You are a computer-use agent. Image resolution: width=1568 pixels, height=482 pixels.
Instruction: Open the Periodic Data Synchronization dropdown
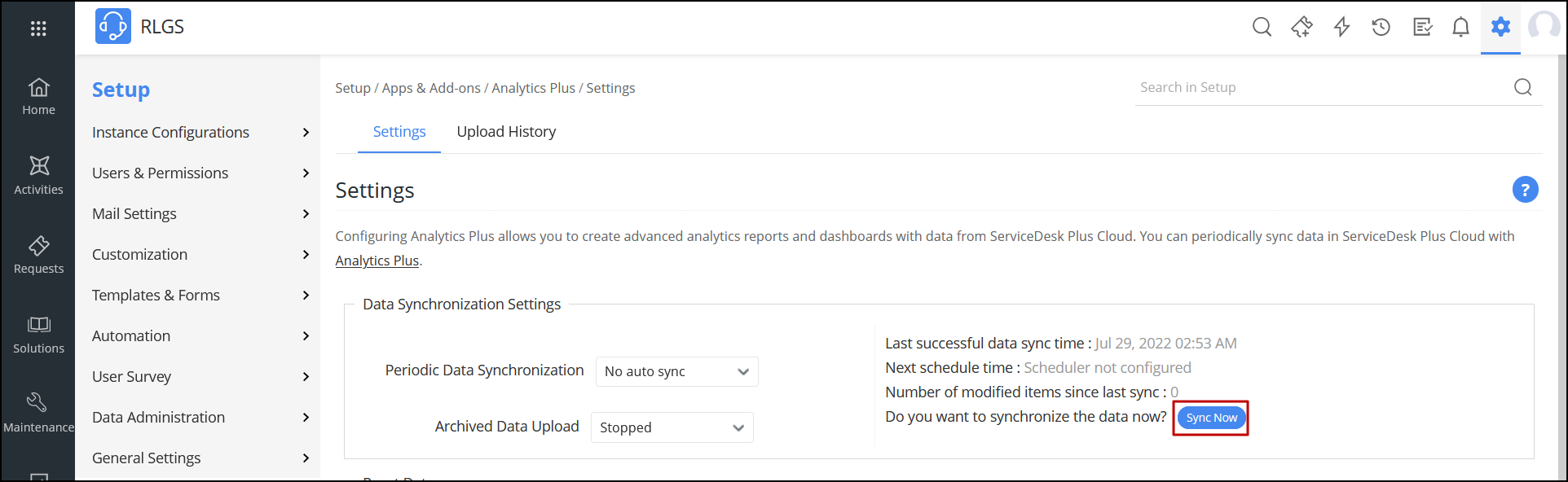point(676,371)
